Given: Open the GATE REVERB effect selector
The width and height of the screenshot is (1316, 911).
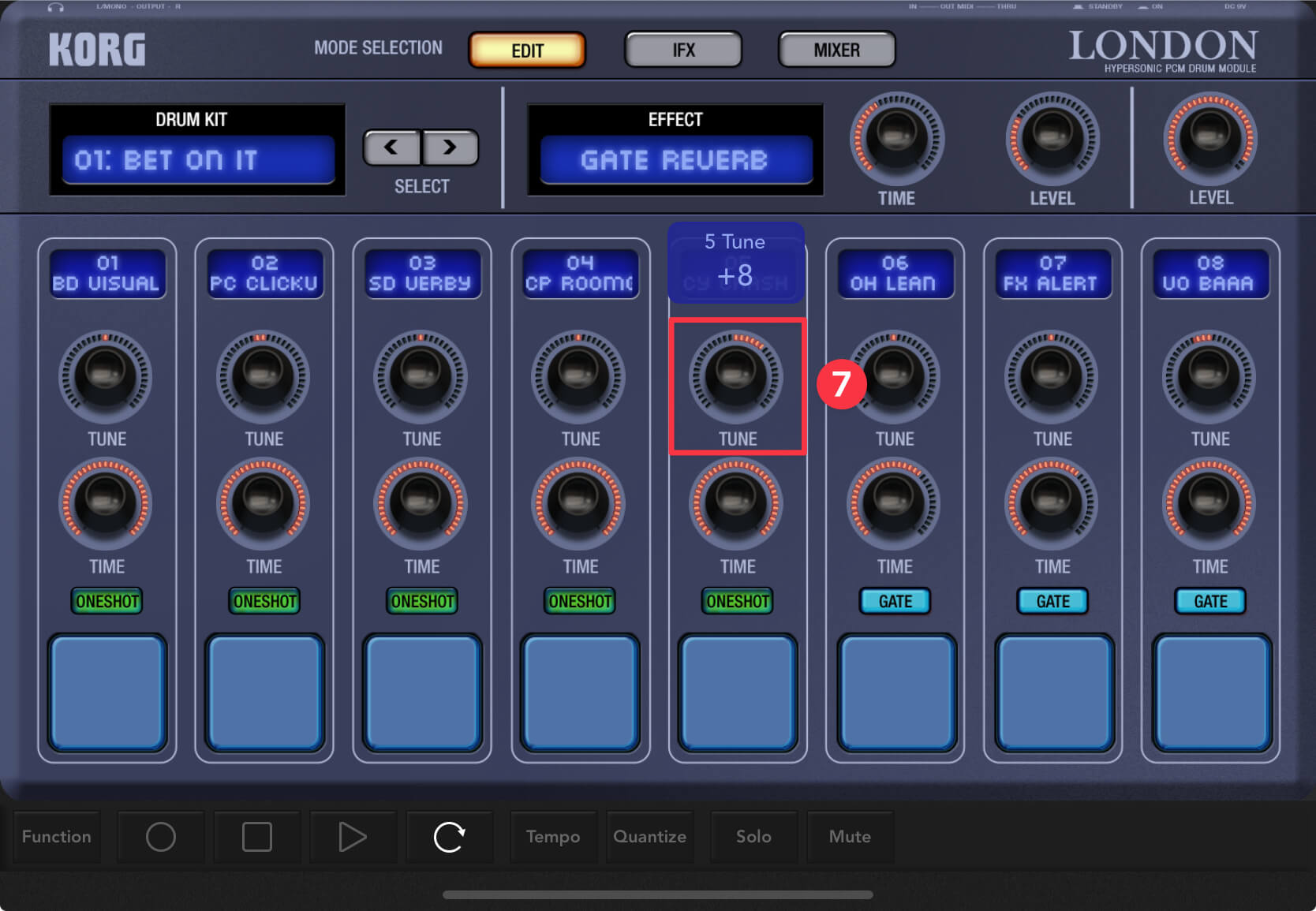Looking at the screenshot, I should [675, 160].
